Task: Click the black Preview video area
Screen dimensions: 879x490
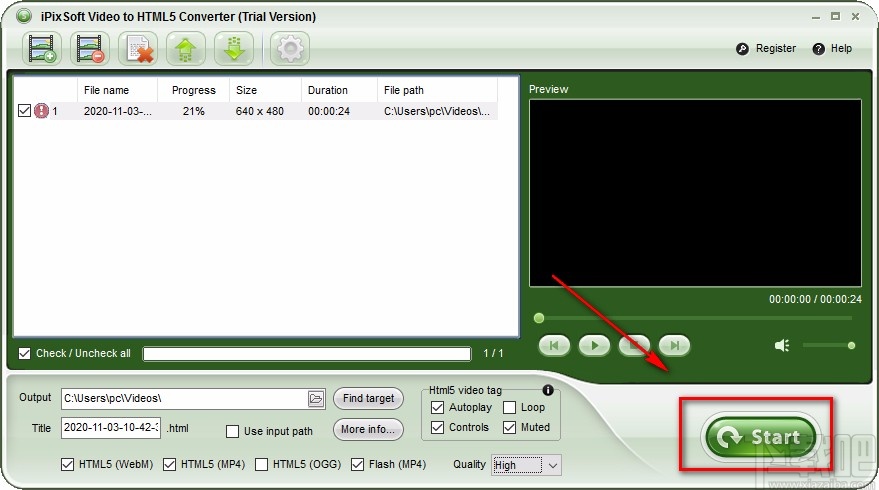Action: click(x=695, y=193)
